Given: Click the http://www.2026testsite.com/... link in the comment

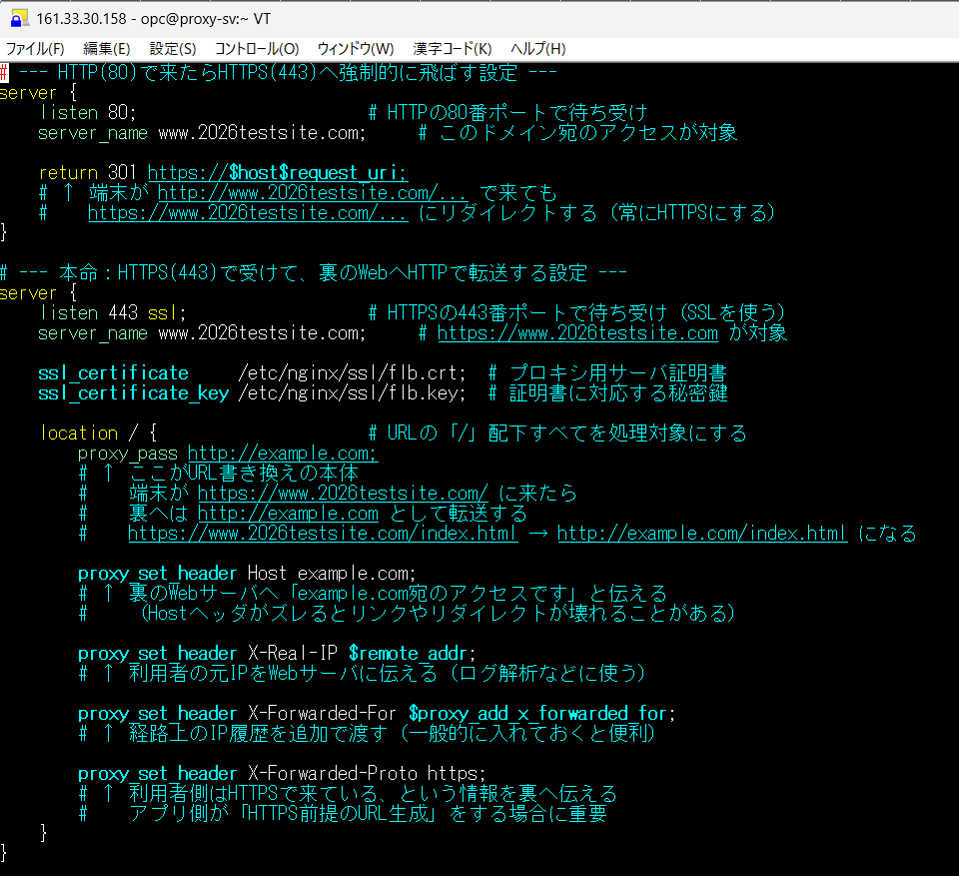Looking at the screenshot, I should coord(312,193).
